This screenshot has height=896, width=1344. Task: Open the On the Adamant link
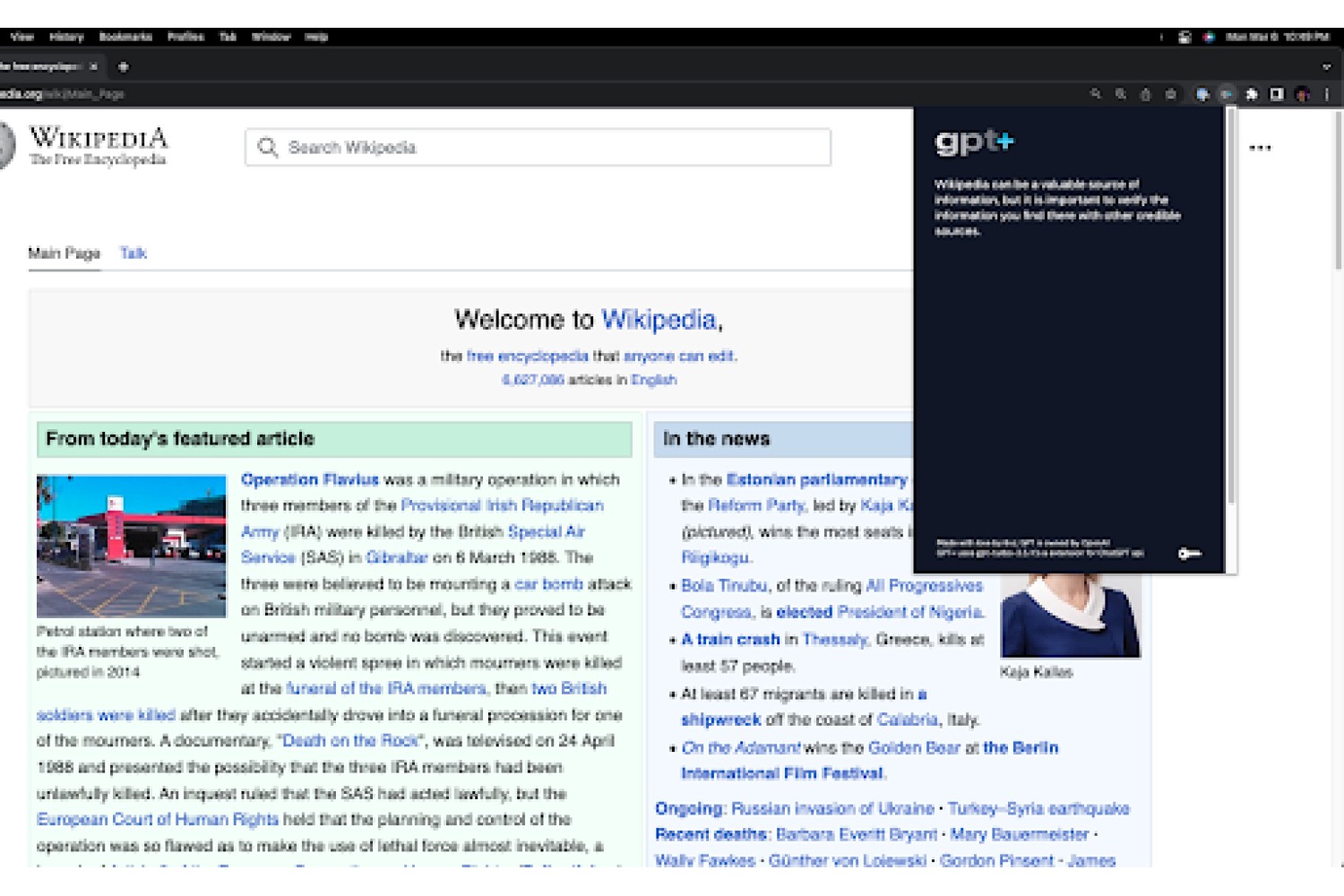(x=740, y=748)
